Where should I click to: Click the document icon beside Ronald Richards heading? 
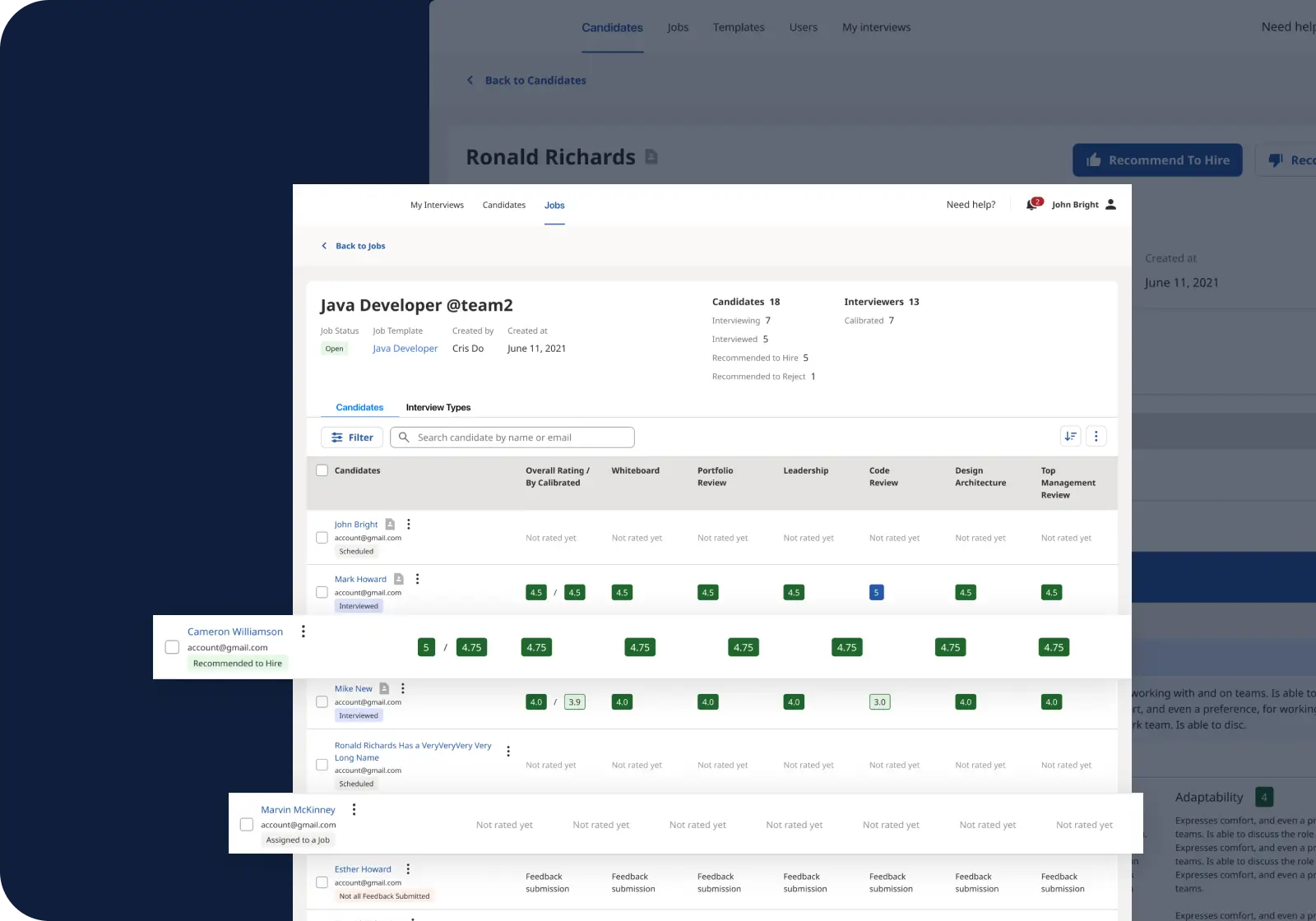651,157
